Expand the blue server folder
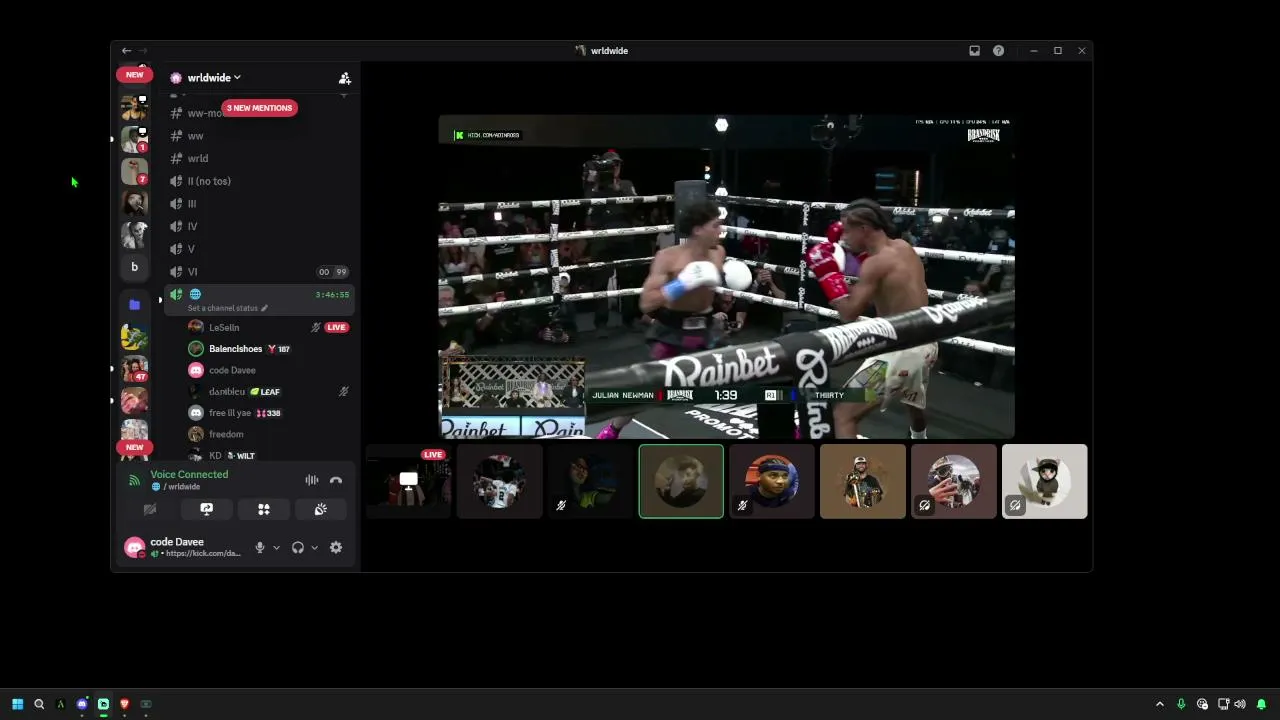Image resolution: width=1280 pixels, height=720 pixels. click(x=134, y=304)
